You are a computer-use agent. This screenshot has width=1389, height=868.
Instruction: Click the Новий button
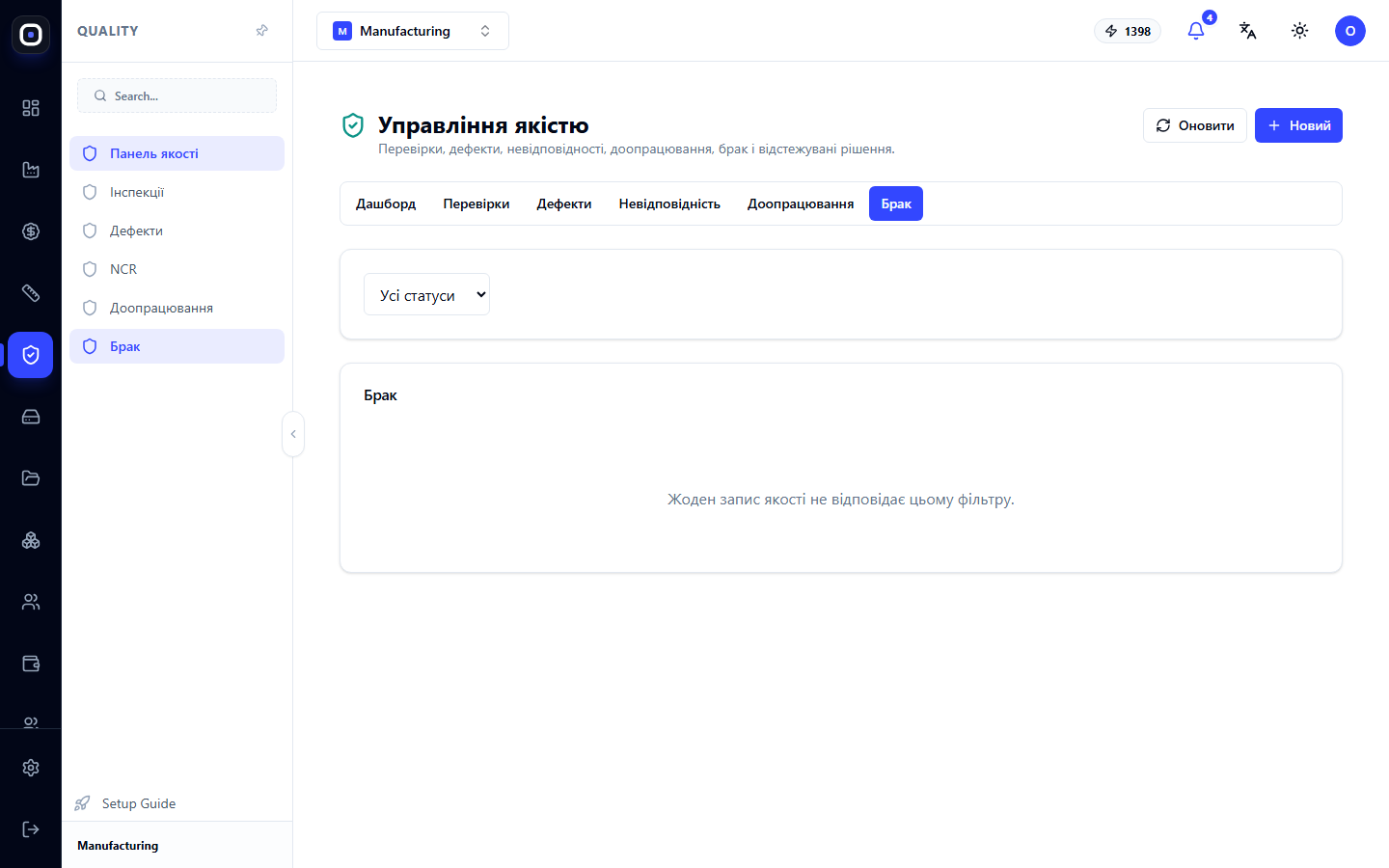[1298, 125]
